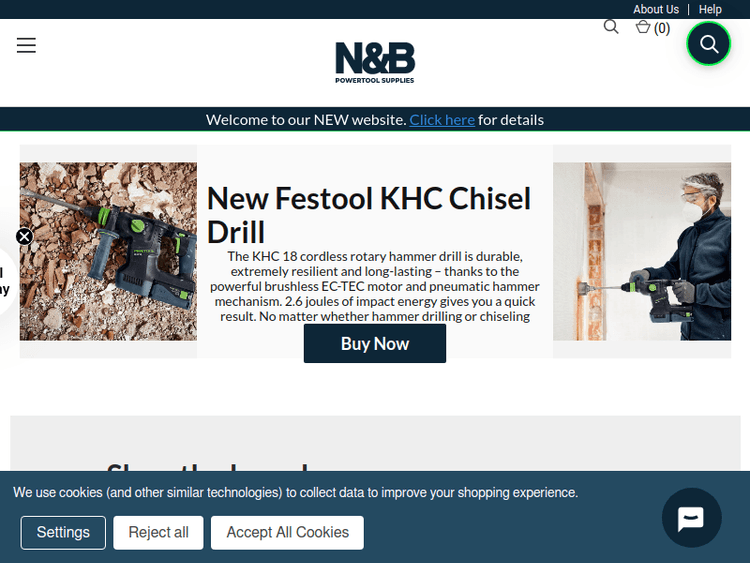Open the live chat bubble icon
The height and width of the screenshot is (563, 750).
691,518
